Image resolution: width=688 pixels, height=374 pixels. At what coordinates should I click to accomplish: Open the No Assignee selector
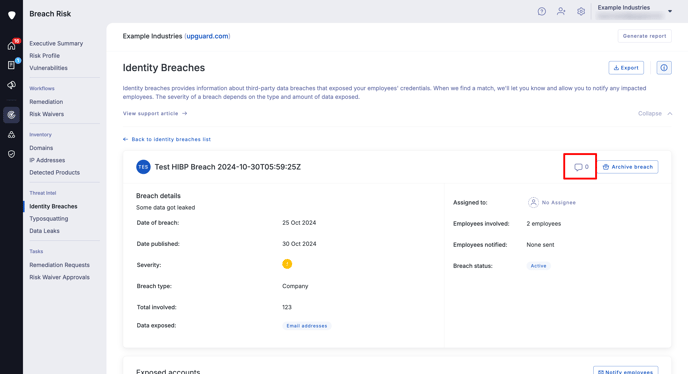pos(552,202)
